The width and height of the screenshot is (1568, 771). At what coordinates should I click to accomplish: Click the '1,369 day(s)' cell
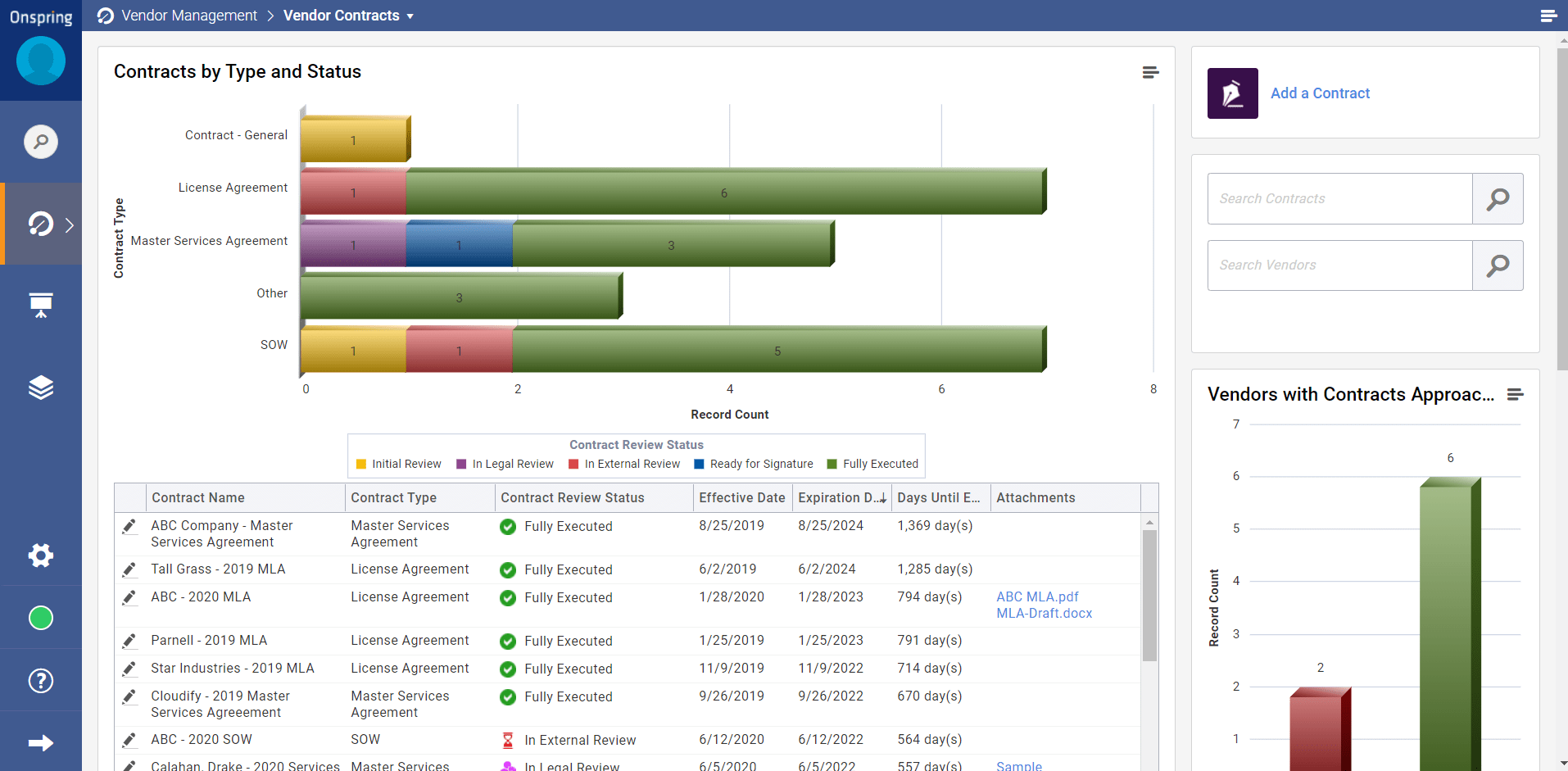click(935, 526)
